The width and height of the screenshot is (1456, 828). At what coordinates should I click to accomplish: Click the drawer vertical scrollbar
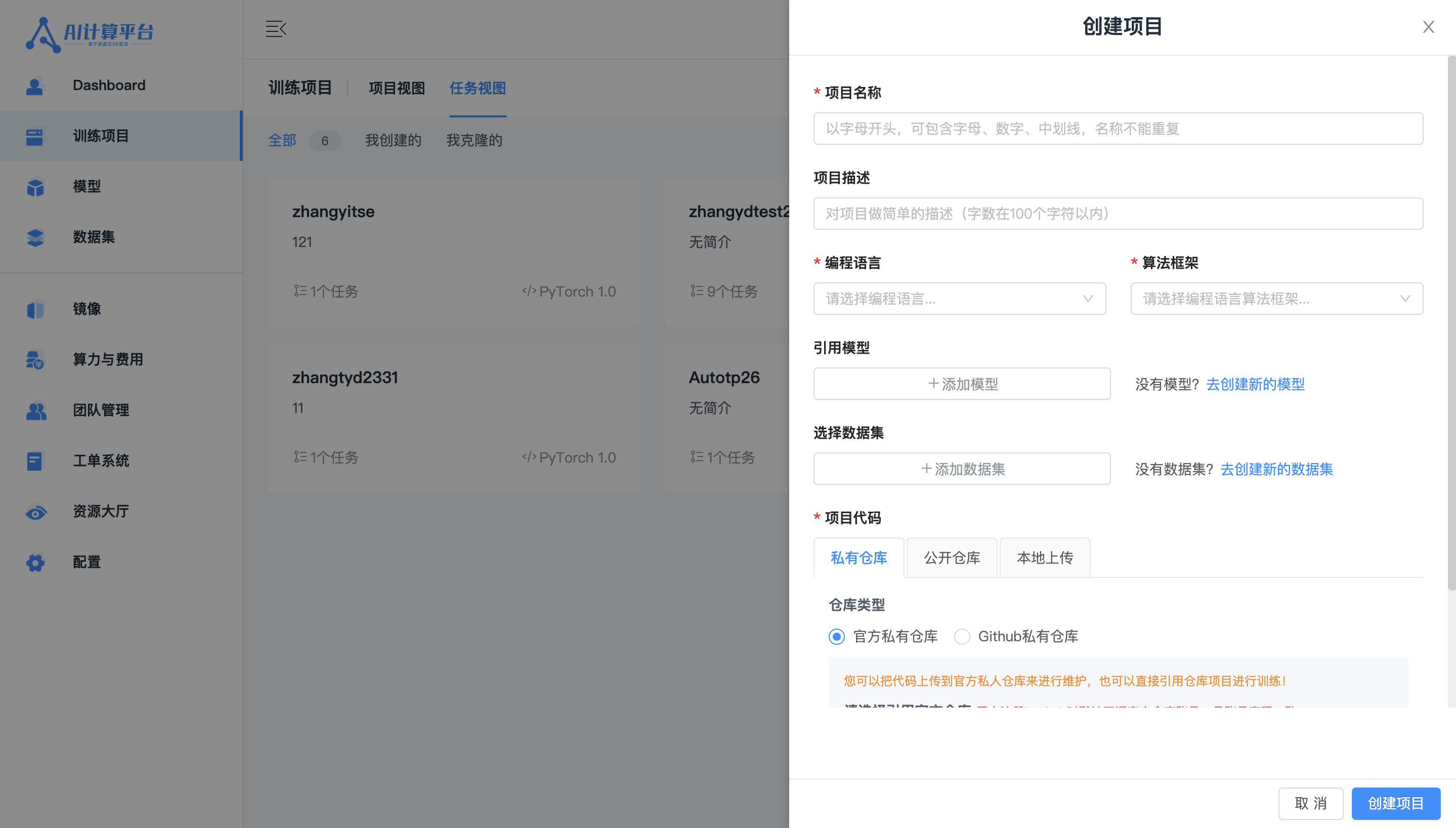(x=1451, y=323)
